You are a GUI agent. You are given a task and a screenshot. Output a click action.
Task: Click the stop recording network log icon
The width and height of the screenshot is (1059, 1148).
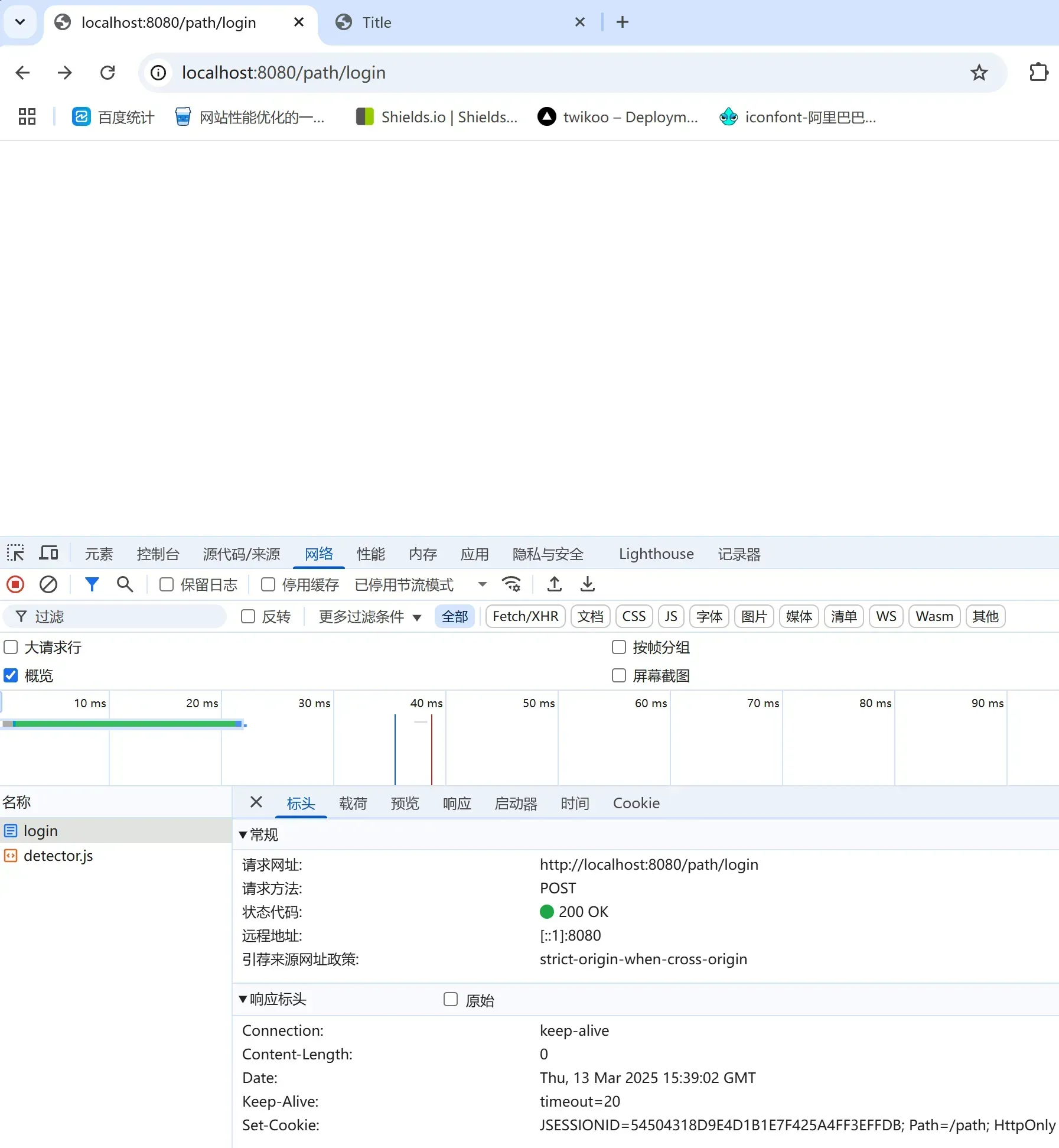point(15,584)
